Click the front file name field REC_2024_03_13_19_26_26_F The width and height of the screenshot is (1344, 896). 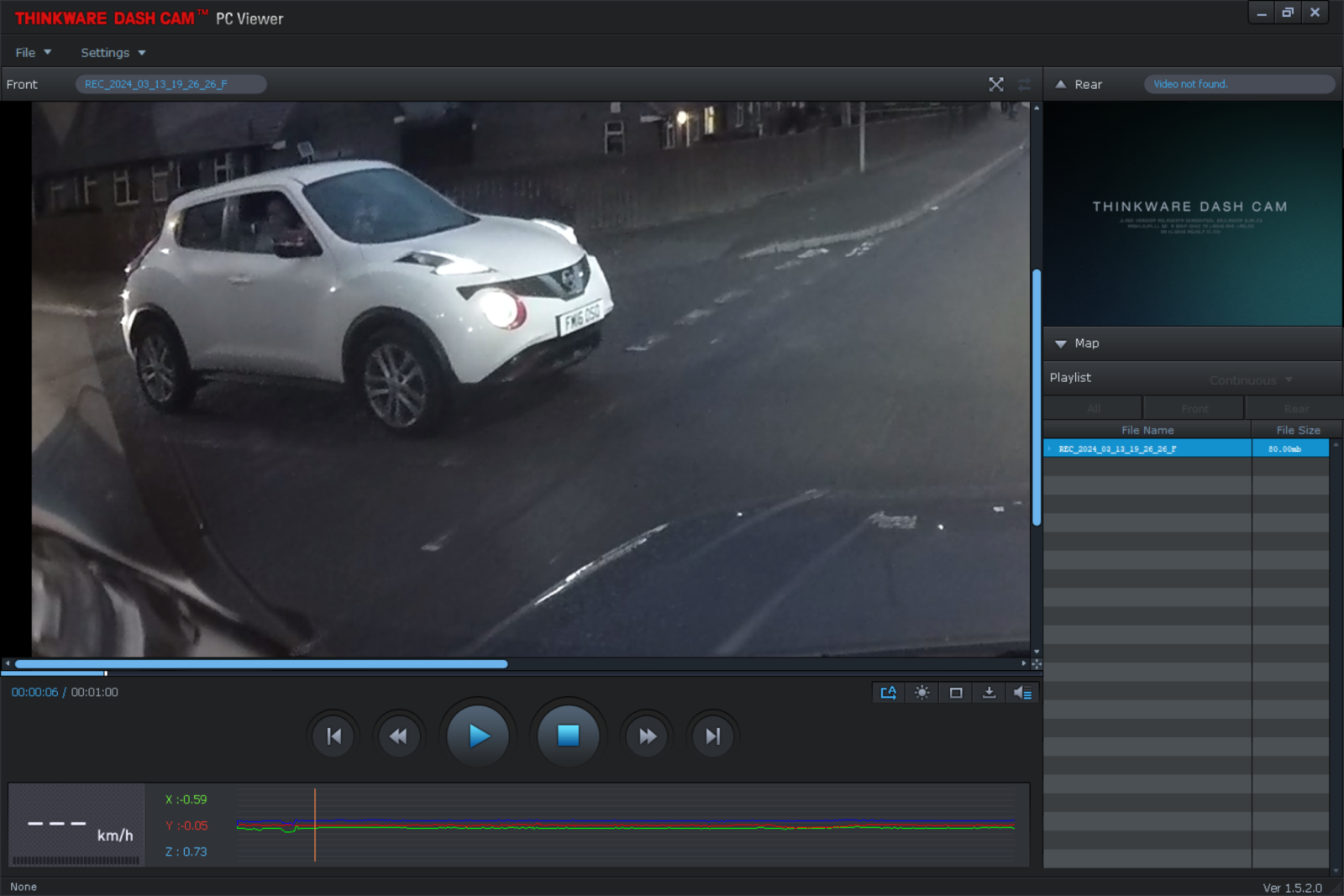(171, 84)
